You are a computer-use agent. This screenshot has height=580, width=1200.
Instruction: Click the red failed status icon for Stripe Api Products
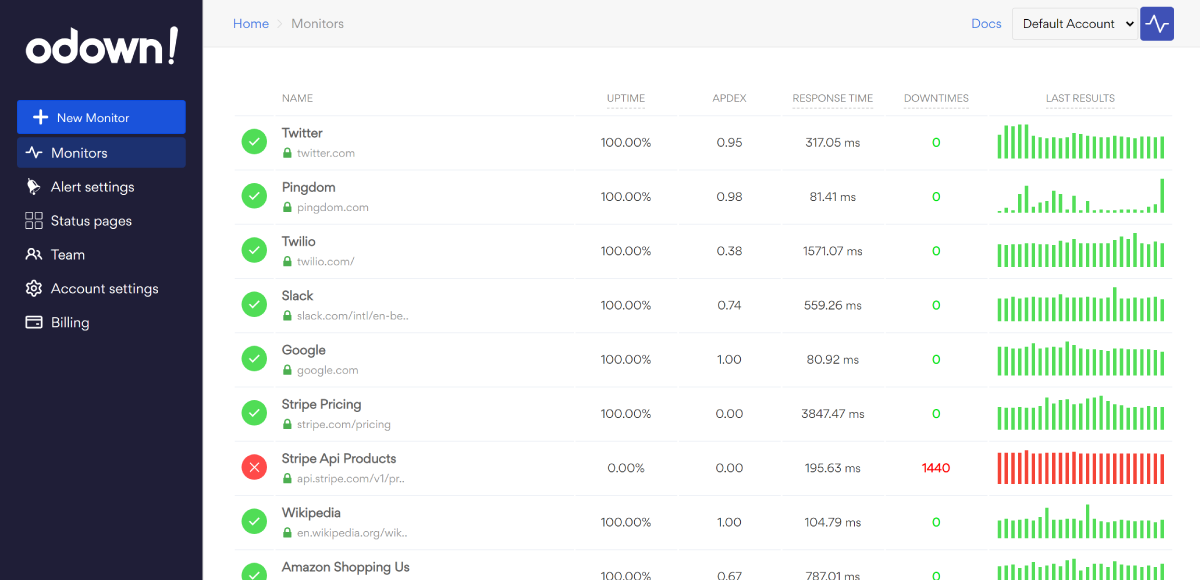tap(254, 467)
